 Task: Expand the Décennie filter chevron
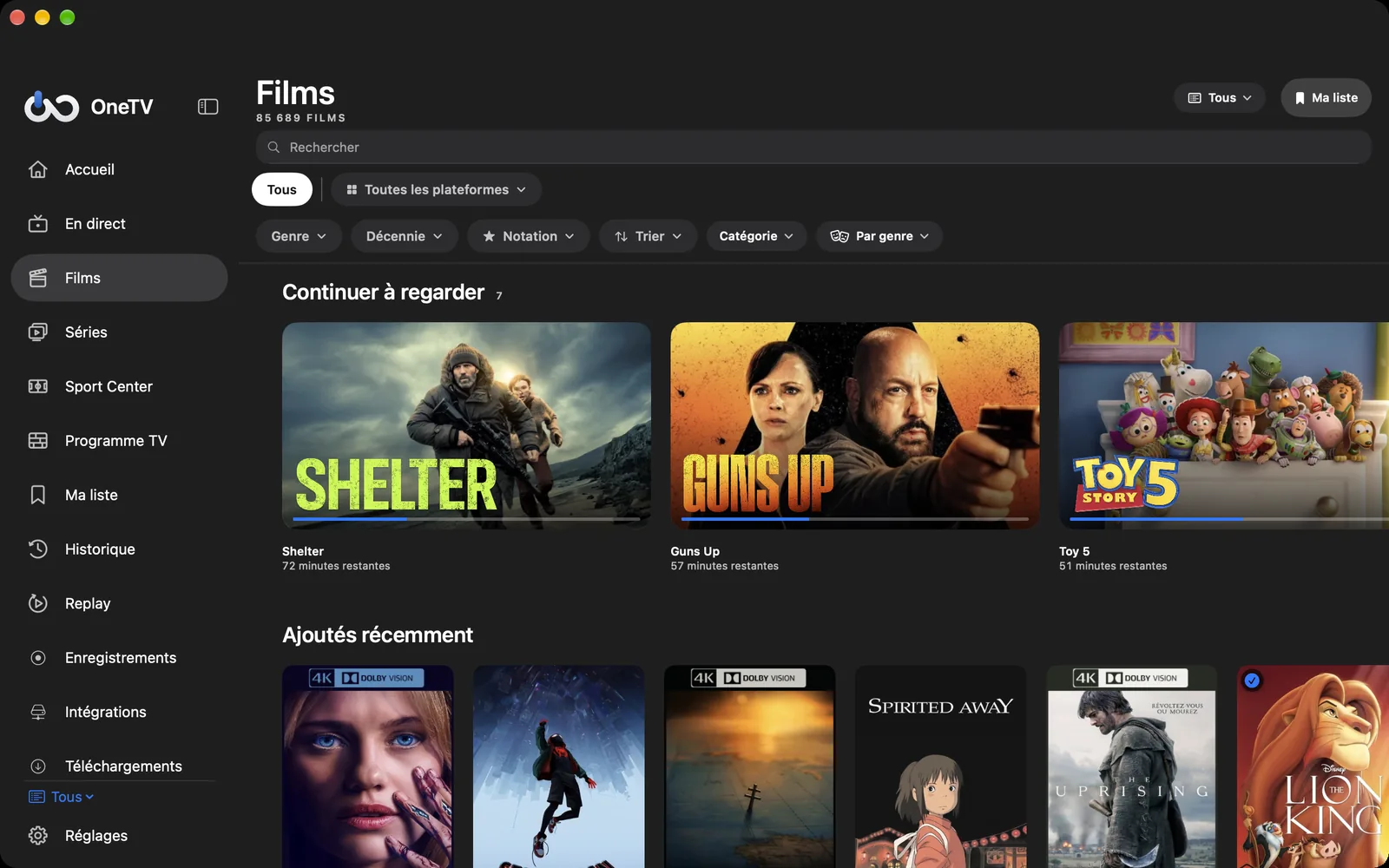point(438,236)
